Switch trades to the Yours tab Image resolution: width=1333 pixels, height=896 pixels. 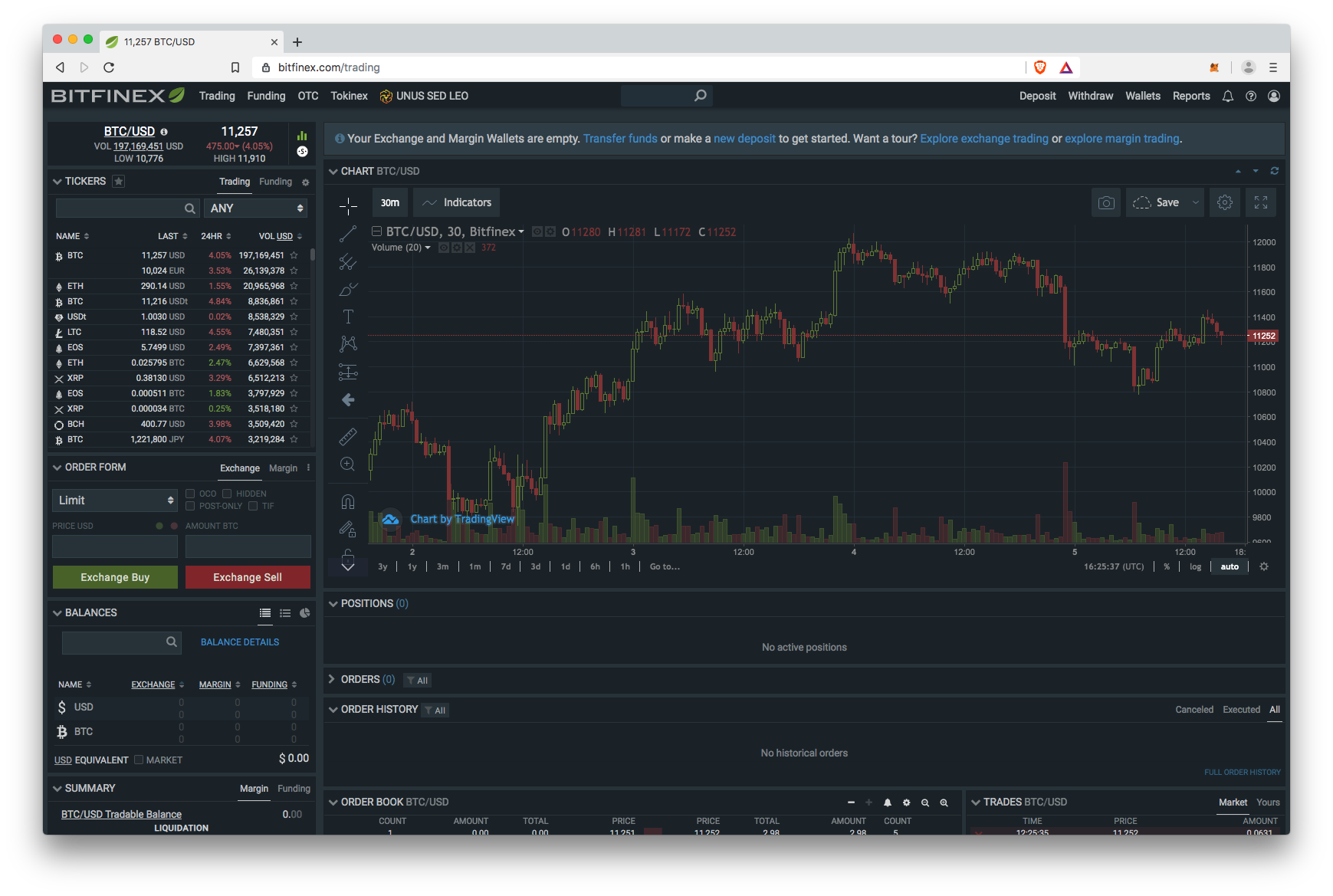1268,802
